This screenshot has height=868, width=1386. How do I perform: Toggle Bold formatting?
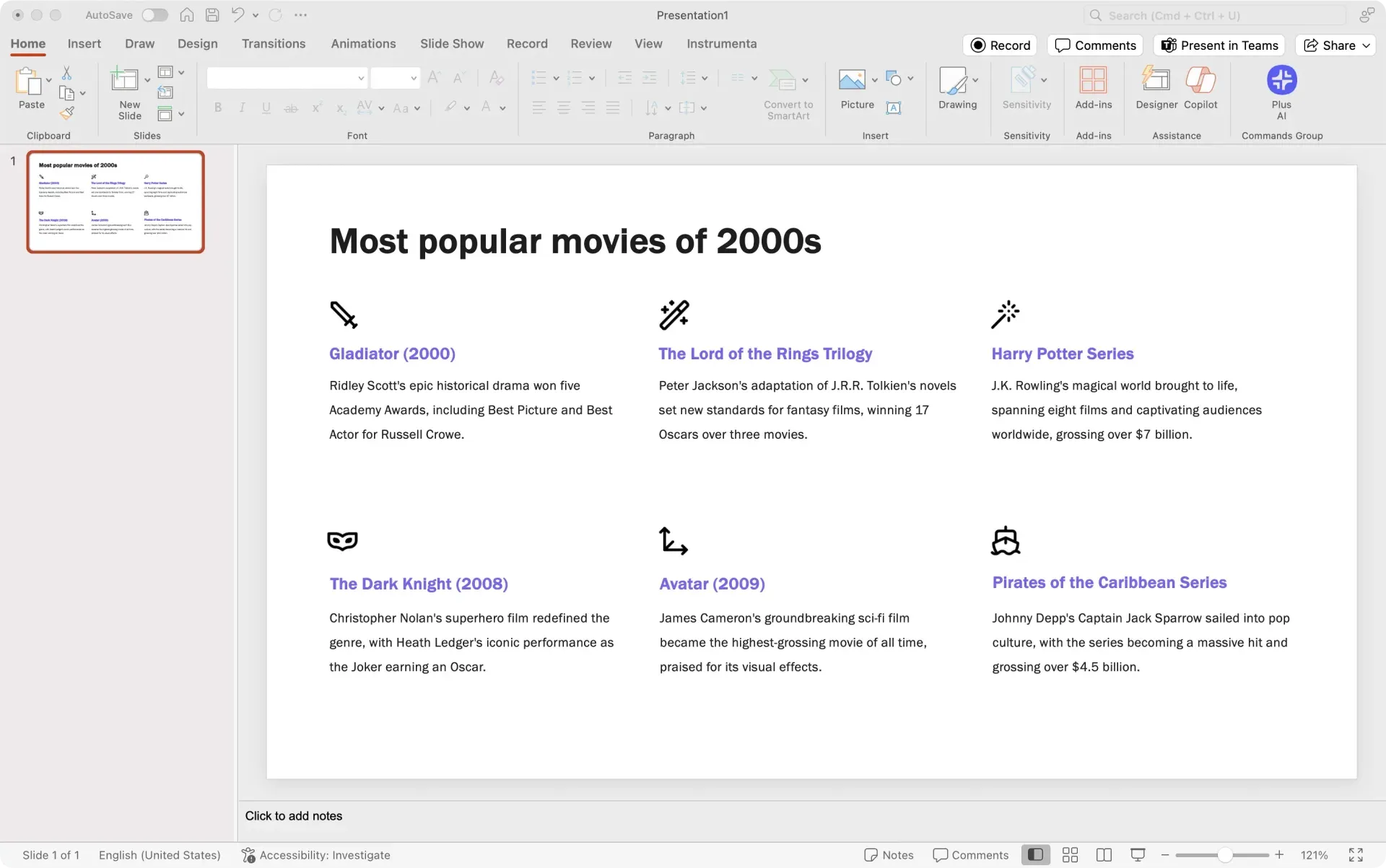[217, 108]
